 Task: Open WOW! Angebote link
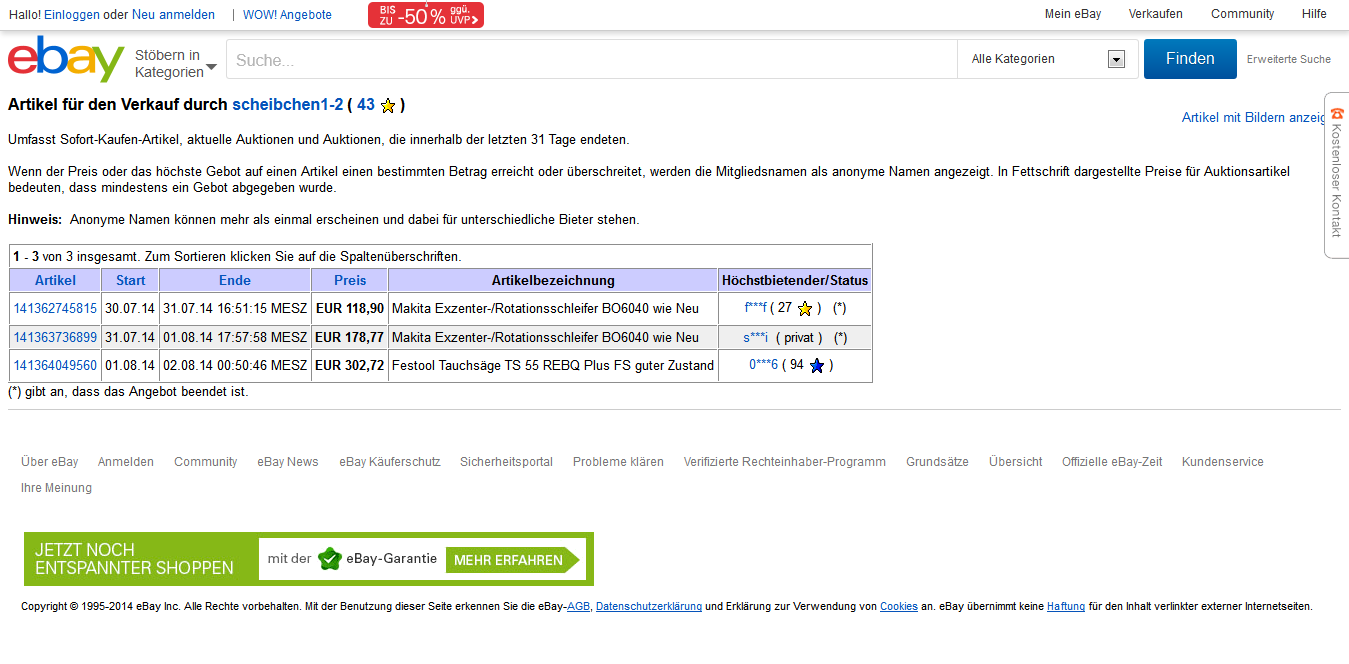[x=287, y=15]
